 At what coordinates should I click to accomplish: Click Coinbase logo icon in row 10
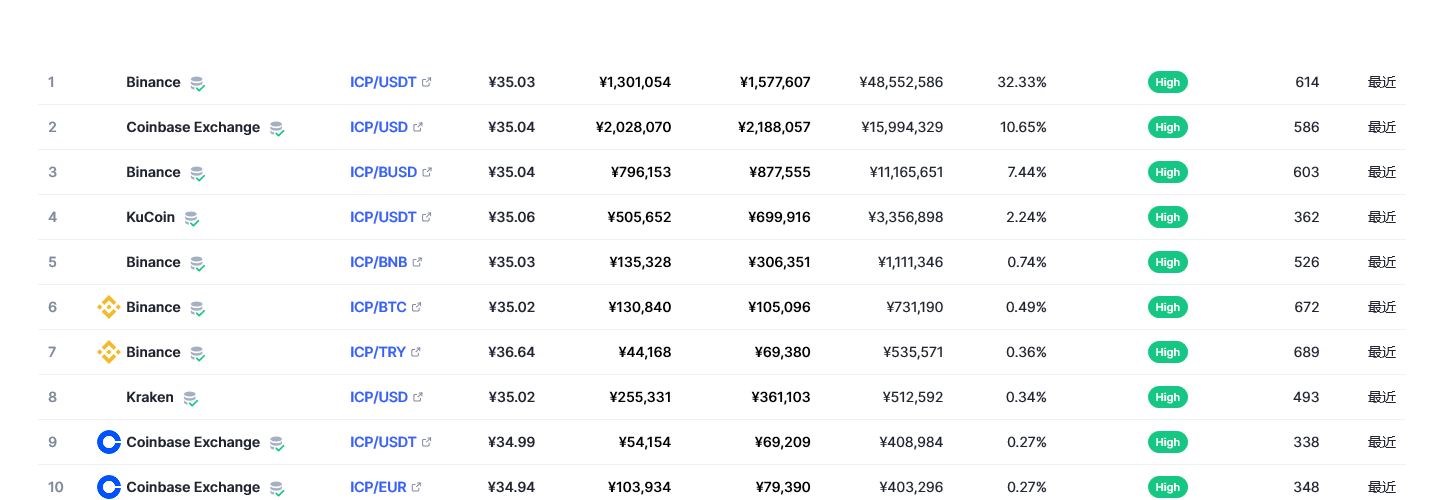(x=109, y=487)
